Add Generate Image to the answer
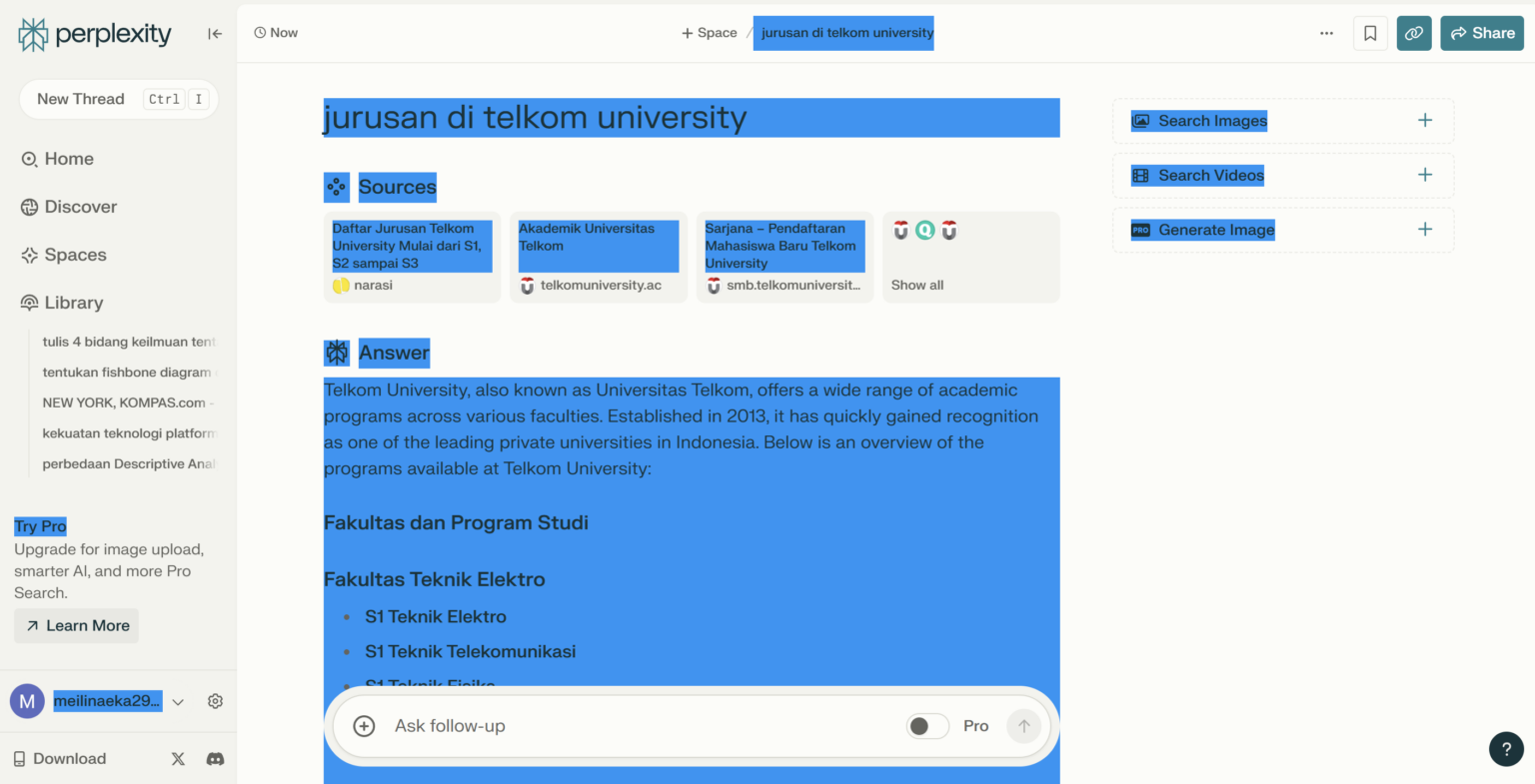Viewport: 1535px width, 784px height. click(1425, 229)
